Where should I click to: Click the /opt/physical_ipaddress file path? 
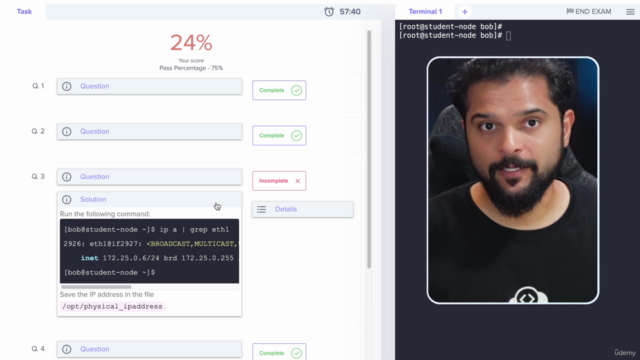(112, 306)
